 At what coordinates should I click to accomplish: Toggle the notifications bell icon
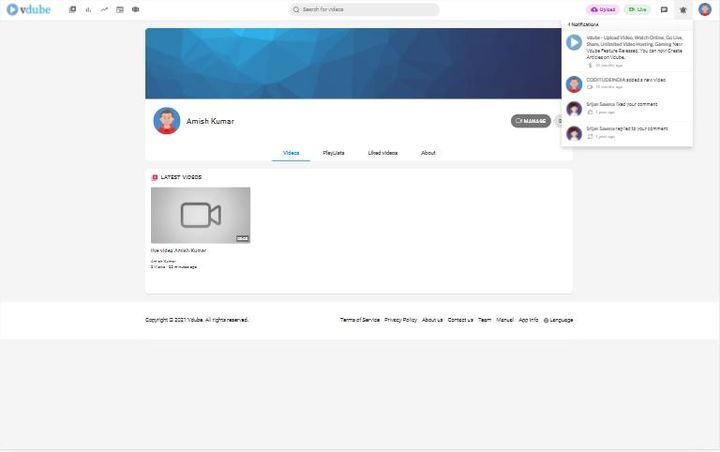[x=683, y=10]
